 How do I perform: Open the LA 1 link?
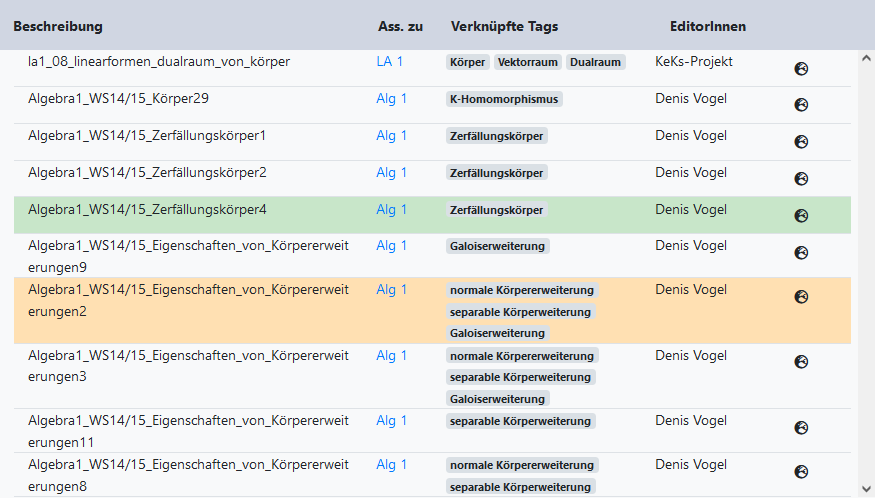coord(390,62)
